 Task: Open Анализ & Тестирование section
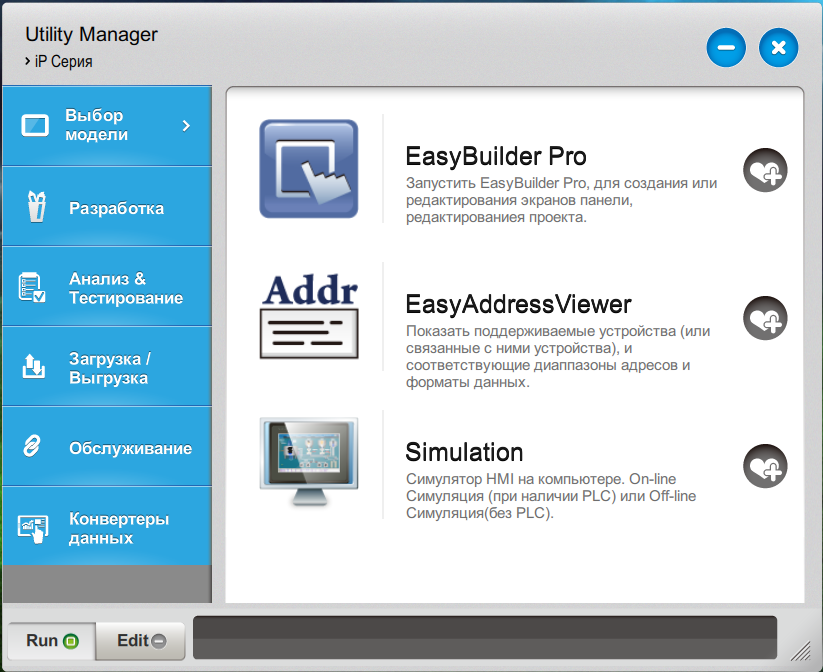coord(107,287)
